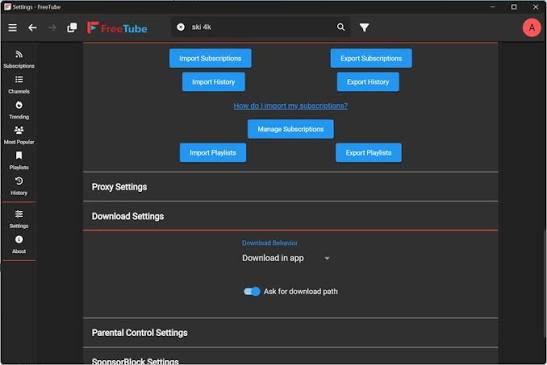
Task: Toggle Ask for download path switch
Action: pos(252,291)
